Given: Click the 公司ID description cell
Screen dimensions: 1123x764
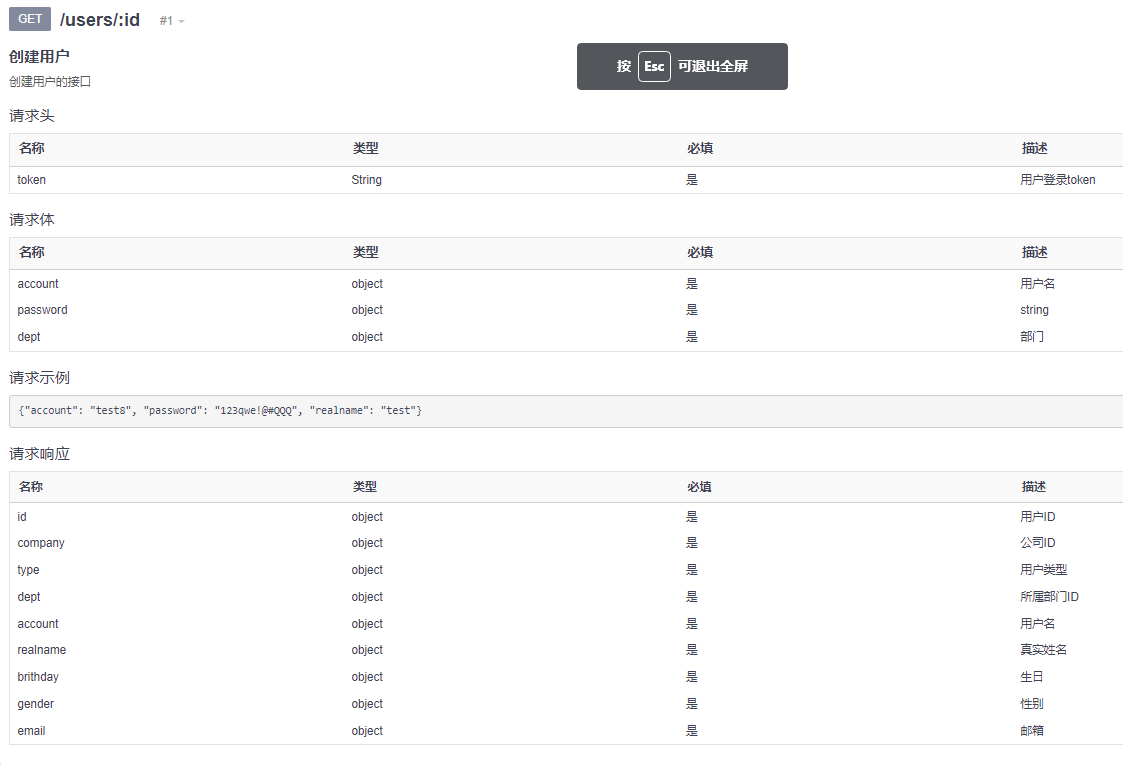Looking at the screenshot, I should click(x=1037, y=543).
